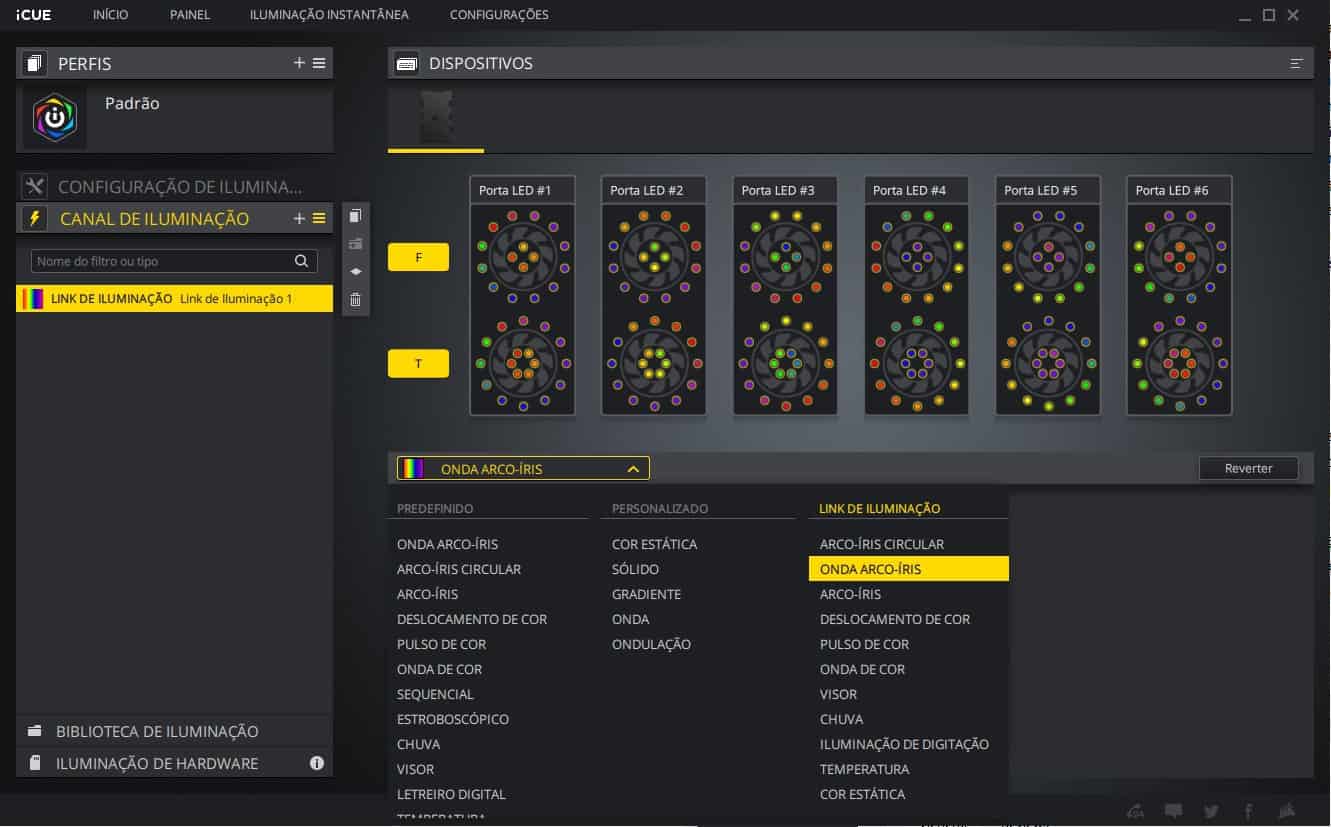
Task: Choose Onda de Cor under Predefinido
Action: click(439, 669)
